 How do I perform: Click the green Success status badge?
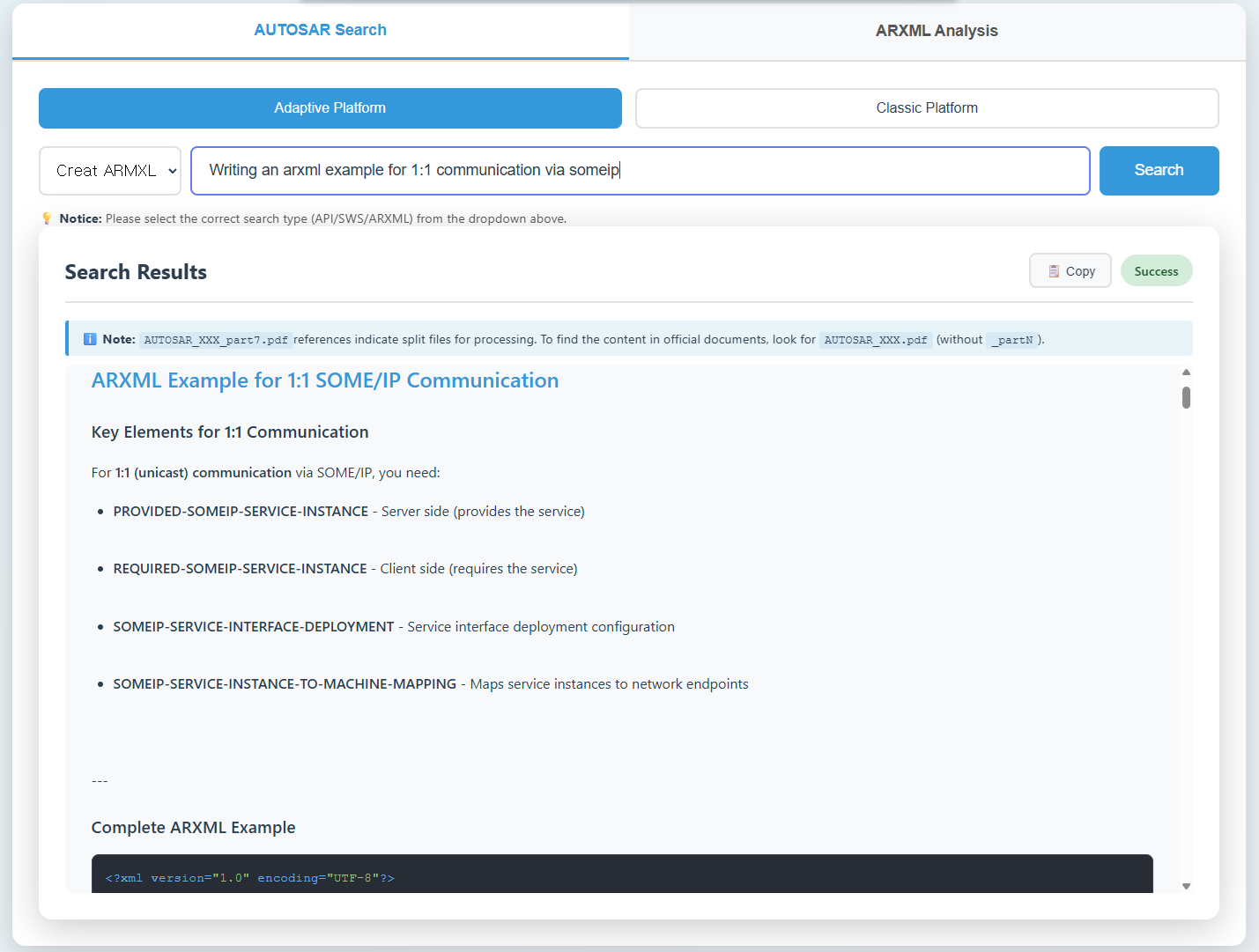[1156, 271]
